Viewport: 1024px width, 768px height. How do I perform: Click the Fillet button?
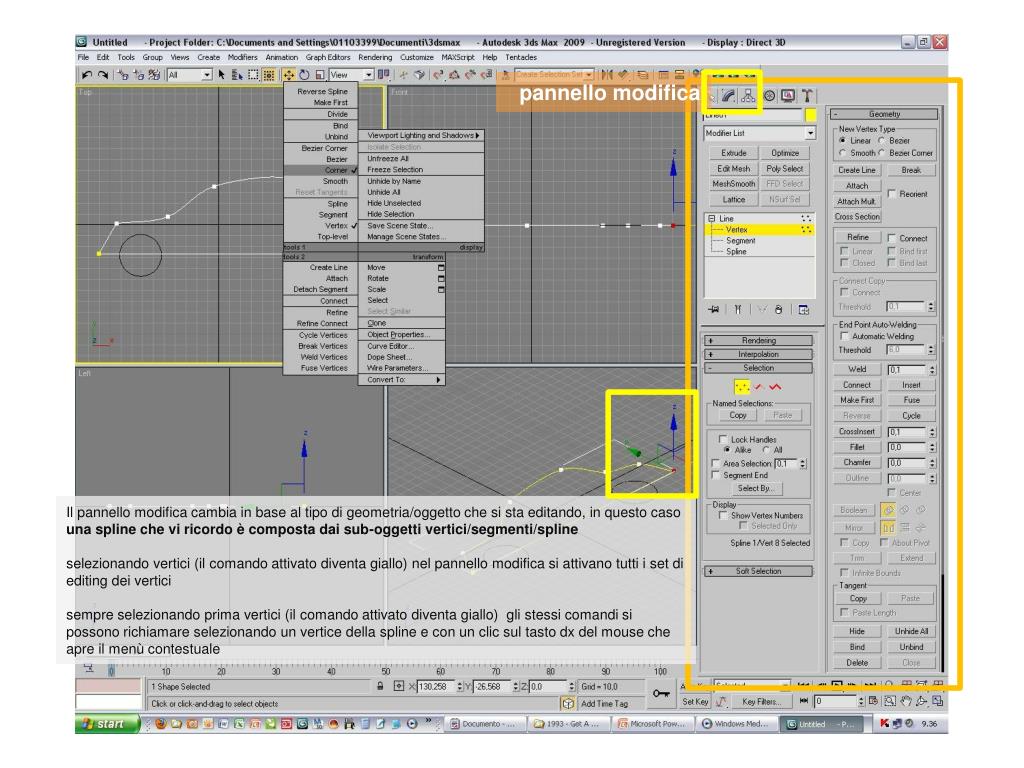[x=857, y=447]
